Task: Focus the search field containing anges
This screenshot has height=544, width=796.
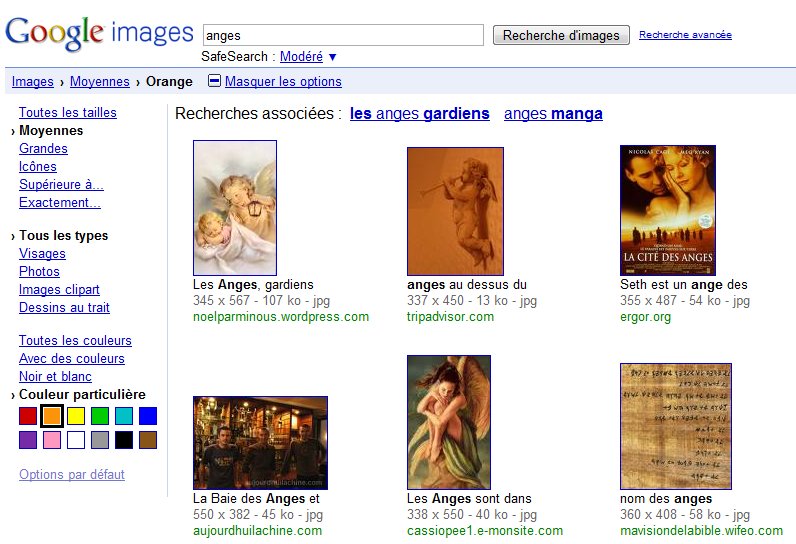Action: [343, 35]
